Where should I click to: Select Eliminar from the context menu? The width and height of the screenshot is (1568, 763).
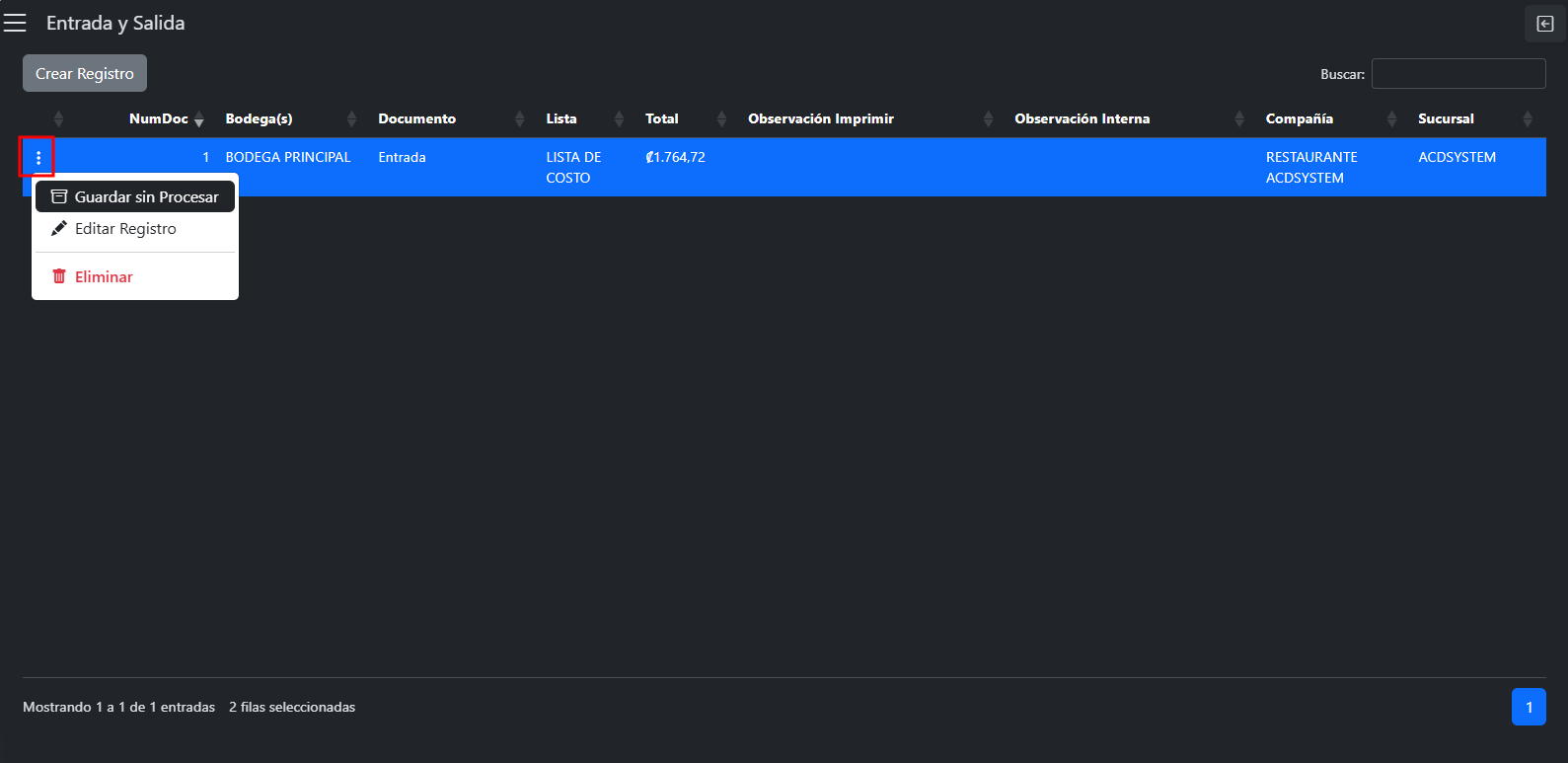(104, 276)
